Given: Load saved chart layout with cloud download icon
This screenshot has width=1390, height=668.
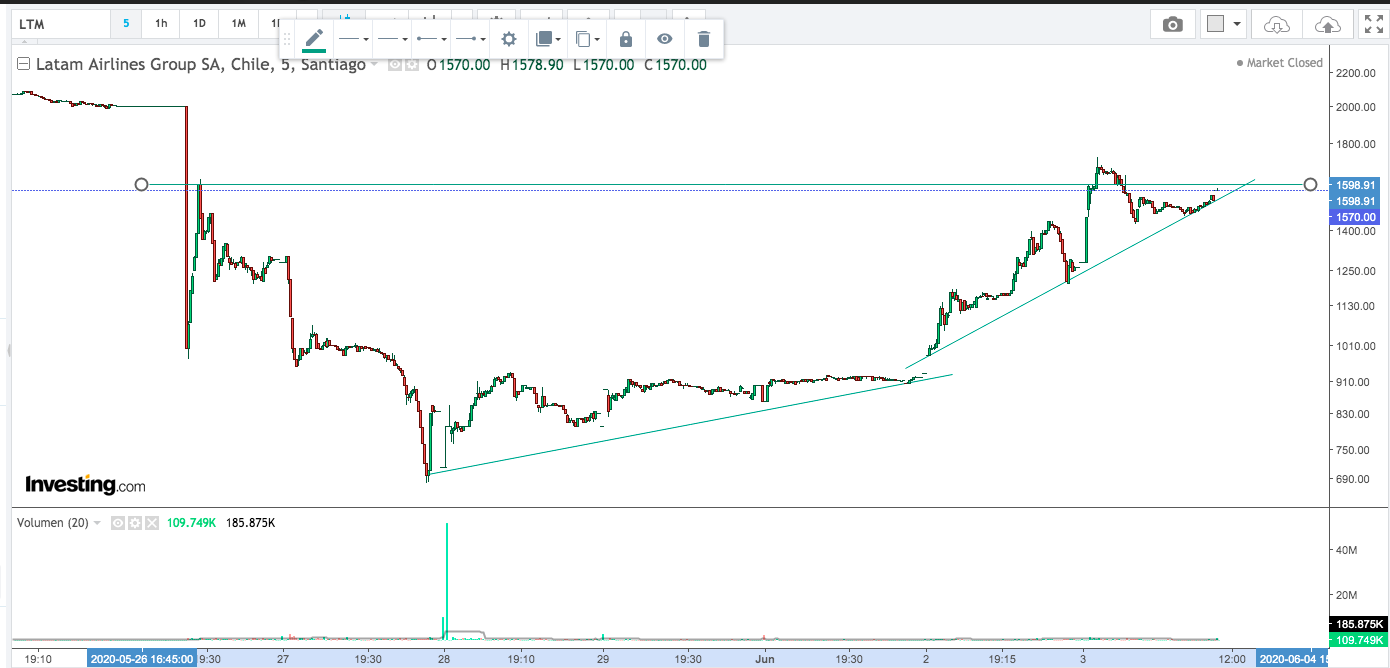Looking at the screenshot, I should [x=1277, y=24].
